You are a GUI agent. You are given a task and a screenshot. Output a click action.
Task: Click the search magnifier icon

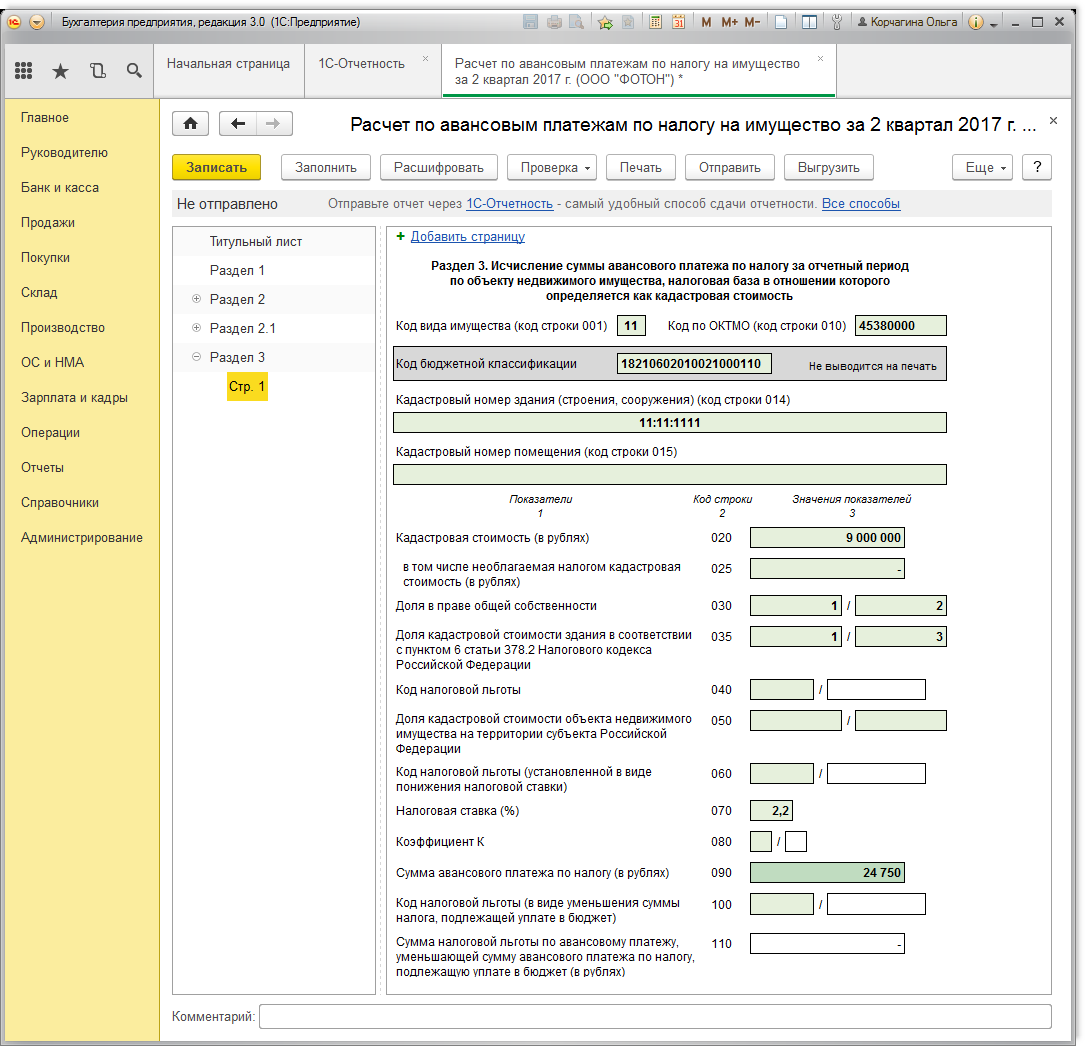pos(134,70)
